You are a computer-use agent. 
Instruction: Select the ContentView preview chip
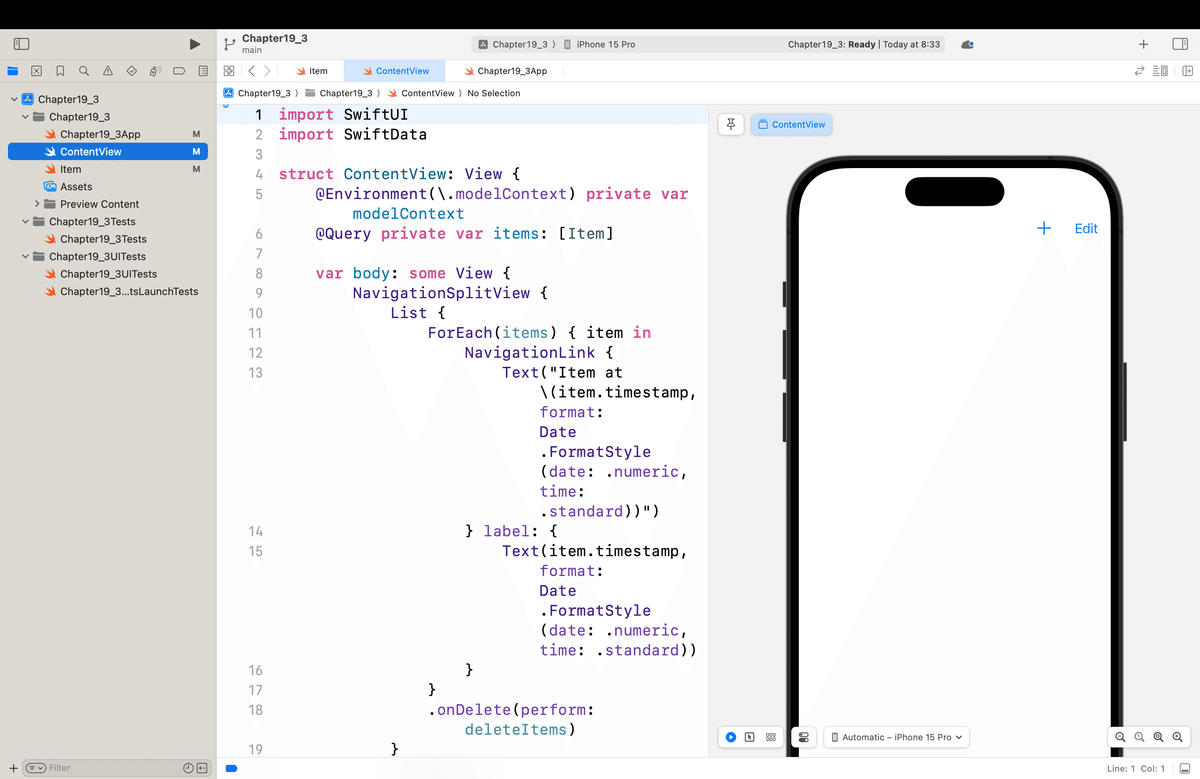[791, 124]
